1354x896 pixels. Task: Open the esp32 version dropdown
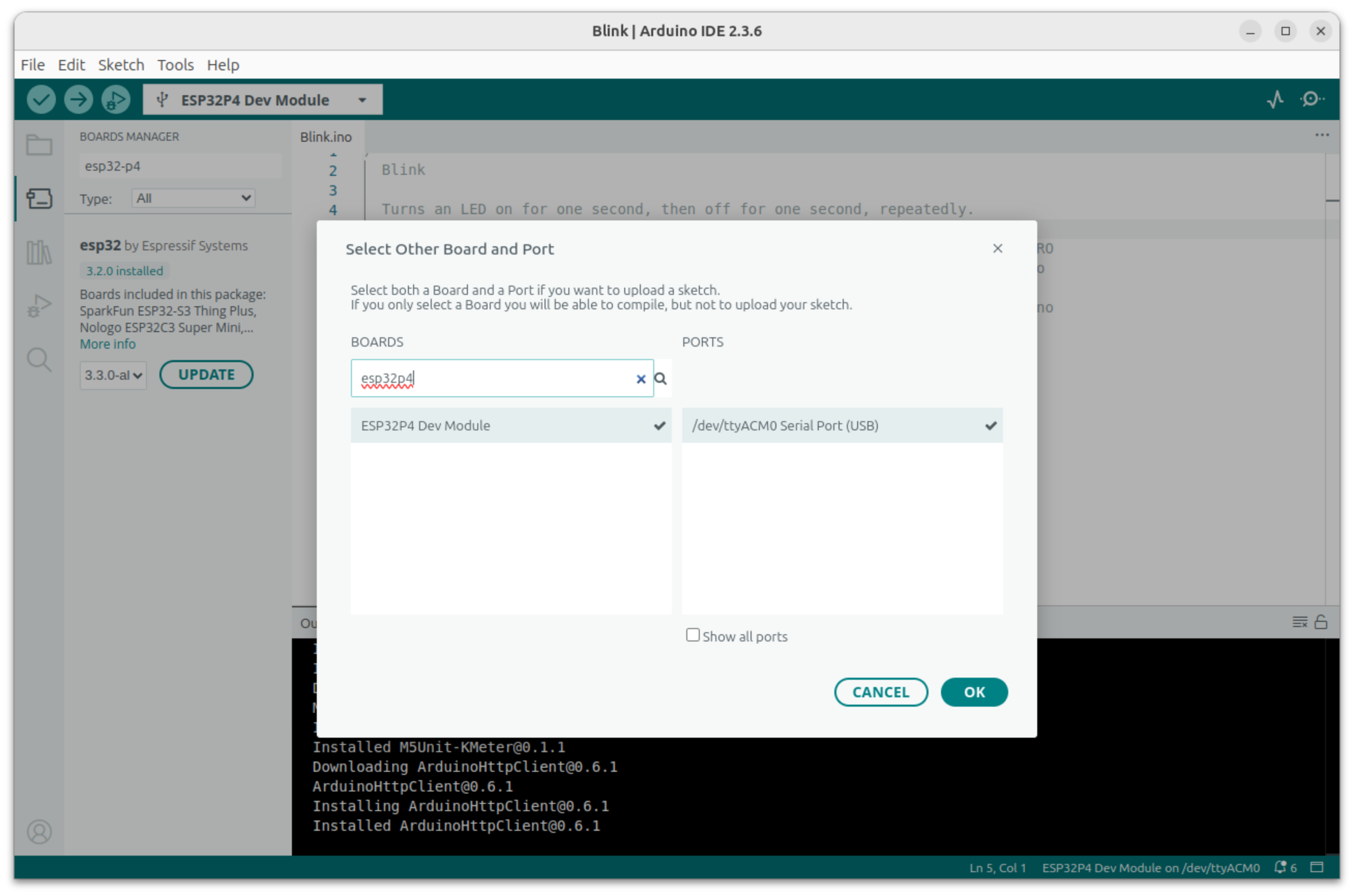[x=113, y=376]
